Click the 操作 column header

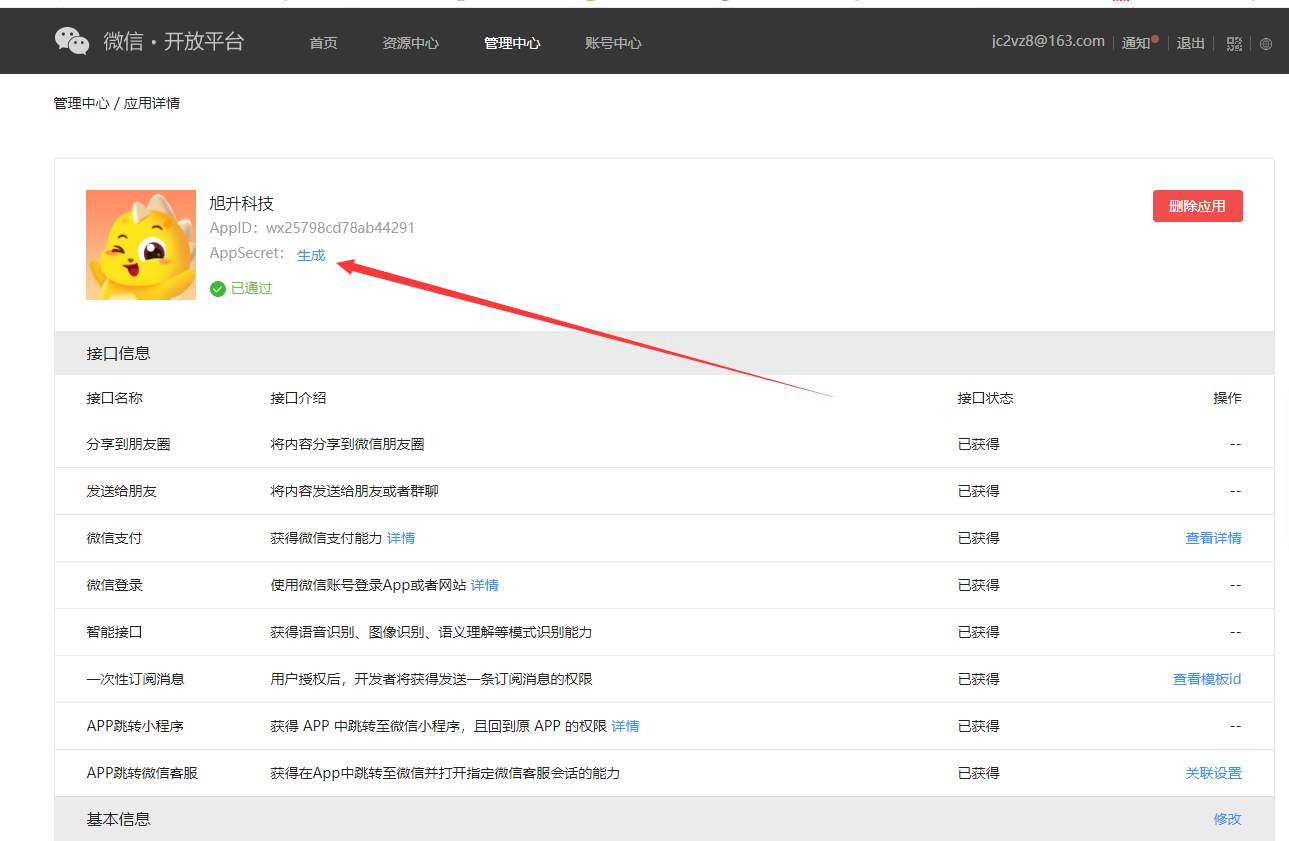tap(1228, 398)
